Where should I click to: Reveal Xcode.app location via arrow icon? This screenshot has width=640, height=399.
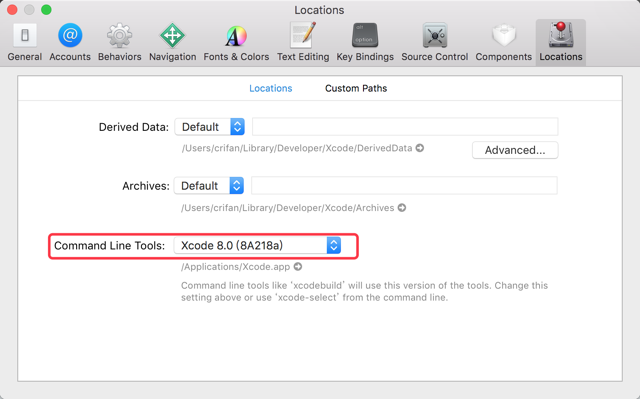(298, 266)
